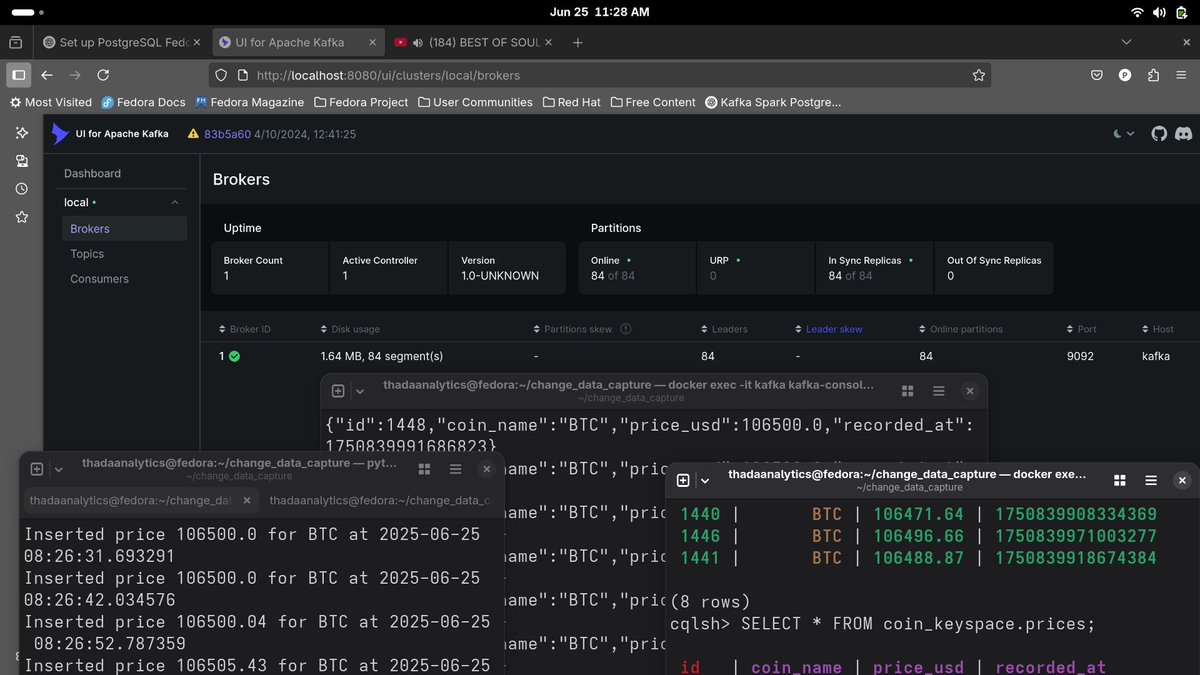Image resolution: width=1200 pixels, height=675 pixels.
Task: Open Most Visited bookmarks
Action: coord(50,102)
